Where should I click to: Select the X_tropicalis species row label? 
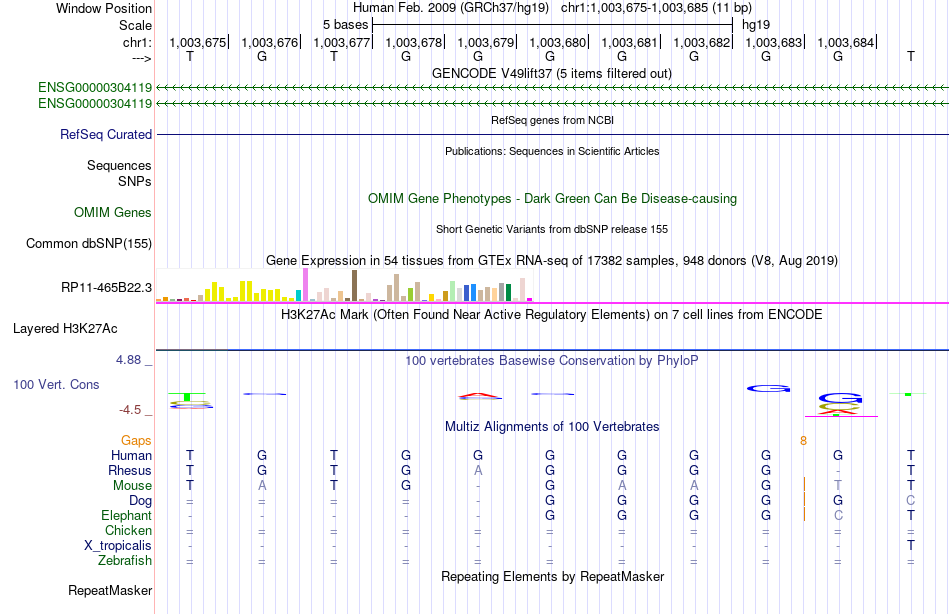coord(118,546)
